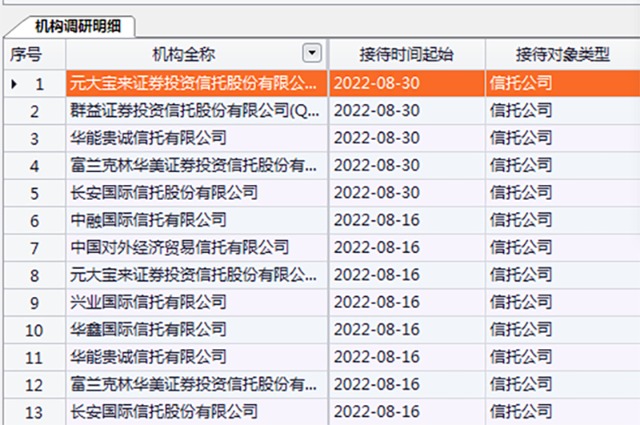The width and height of the screenshot is (640, 425).
Task: Click the date 2022-08-30 in row 4
Action: tap(377, 165)
